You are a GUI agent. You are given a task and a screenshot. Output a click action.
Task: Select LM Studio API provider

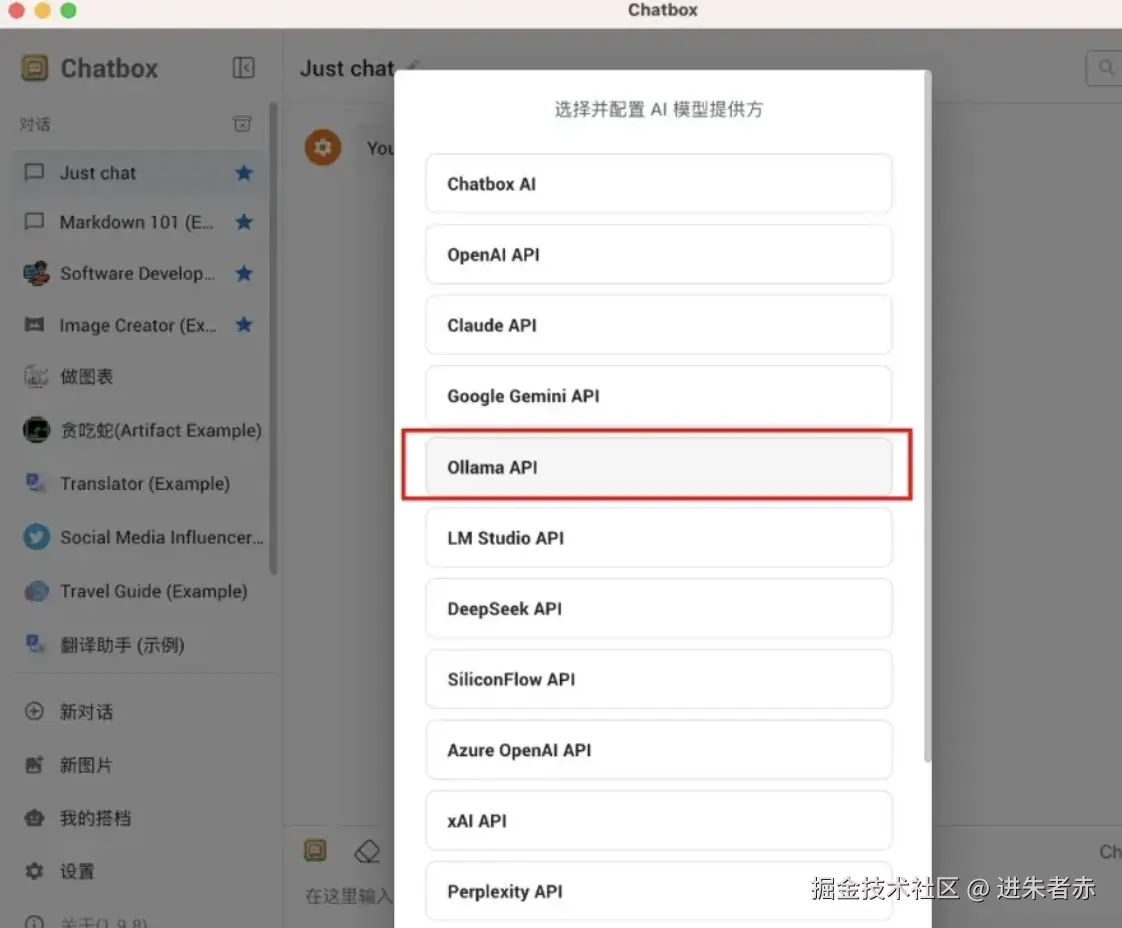pyautogui.click(x=658, y=537)
